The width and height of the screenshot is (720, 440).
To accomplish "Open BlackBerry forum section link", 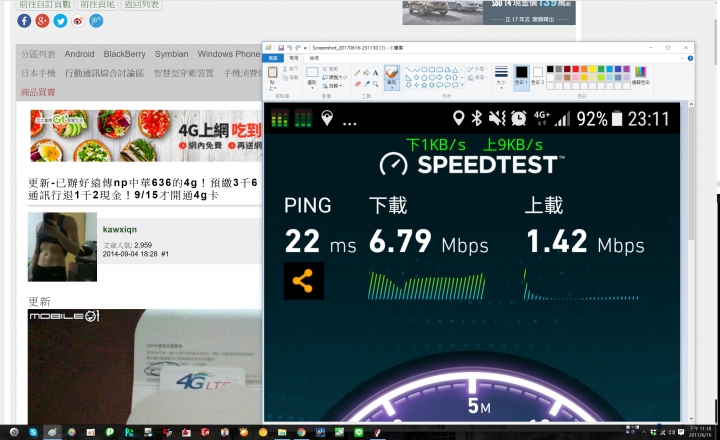I will pyautogui.click(x=124, y=54).
